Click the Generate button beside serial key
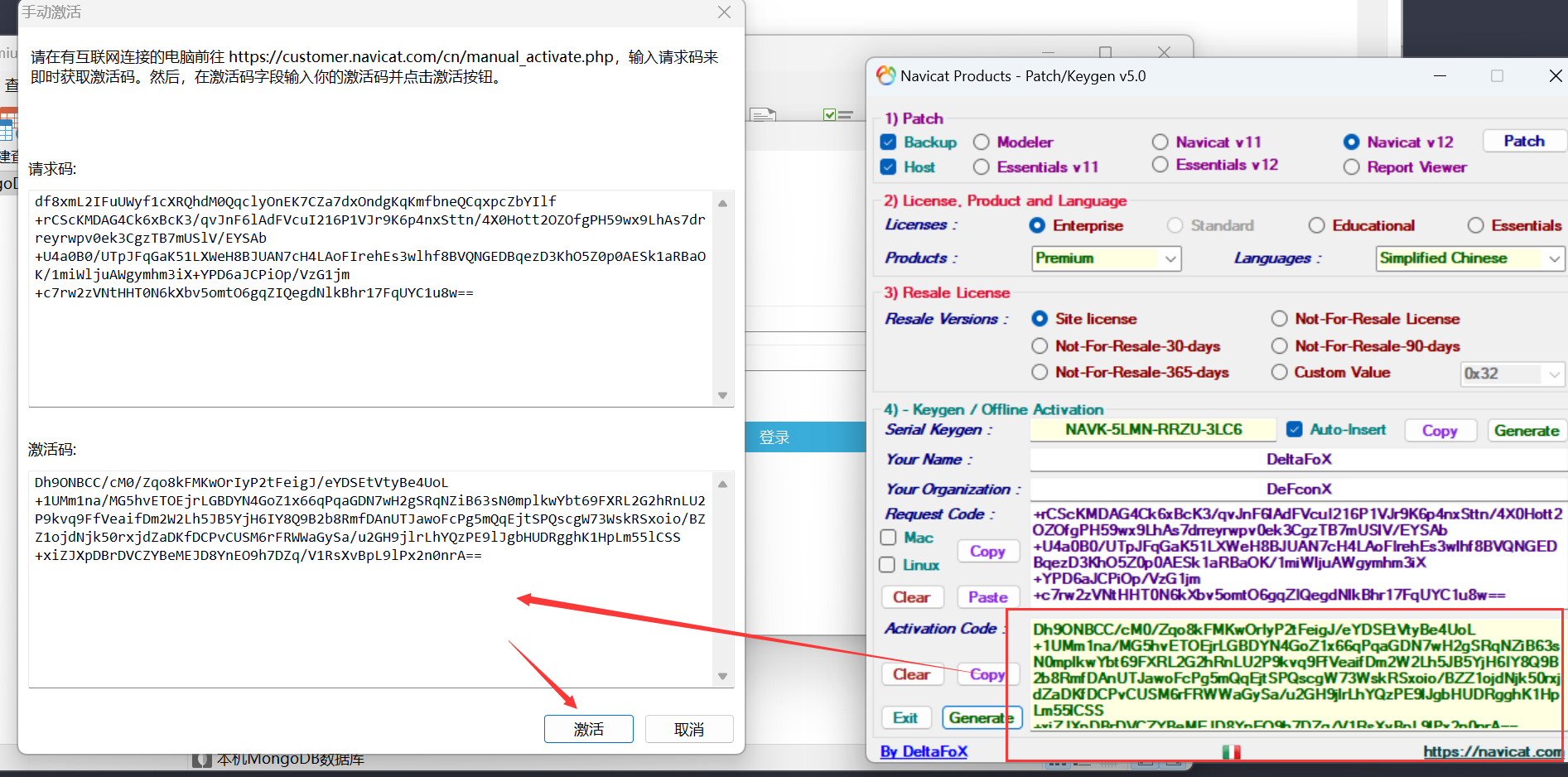This screenshot has height=777, width=1568. [1527, 431]
